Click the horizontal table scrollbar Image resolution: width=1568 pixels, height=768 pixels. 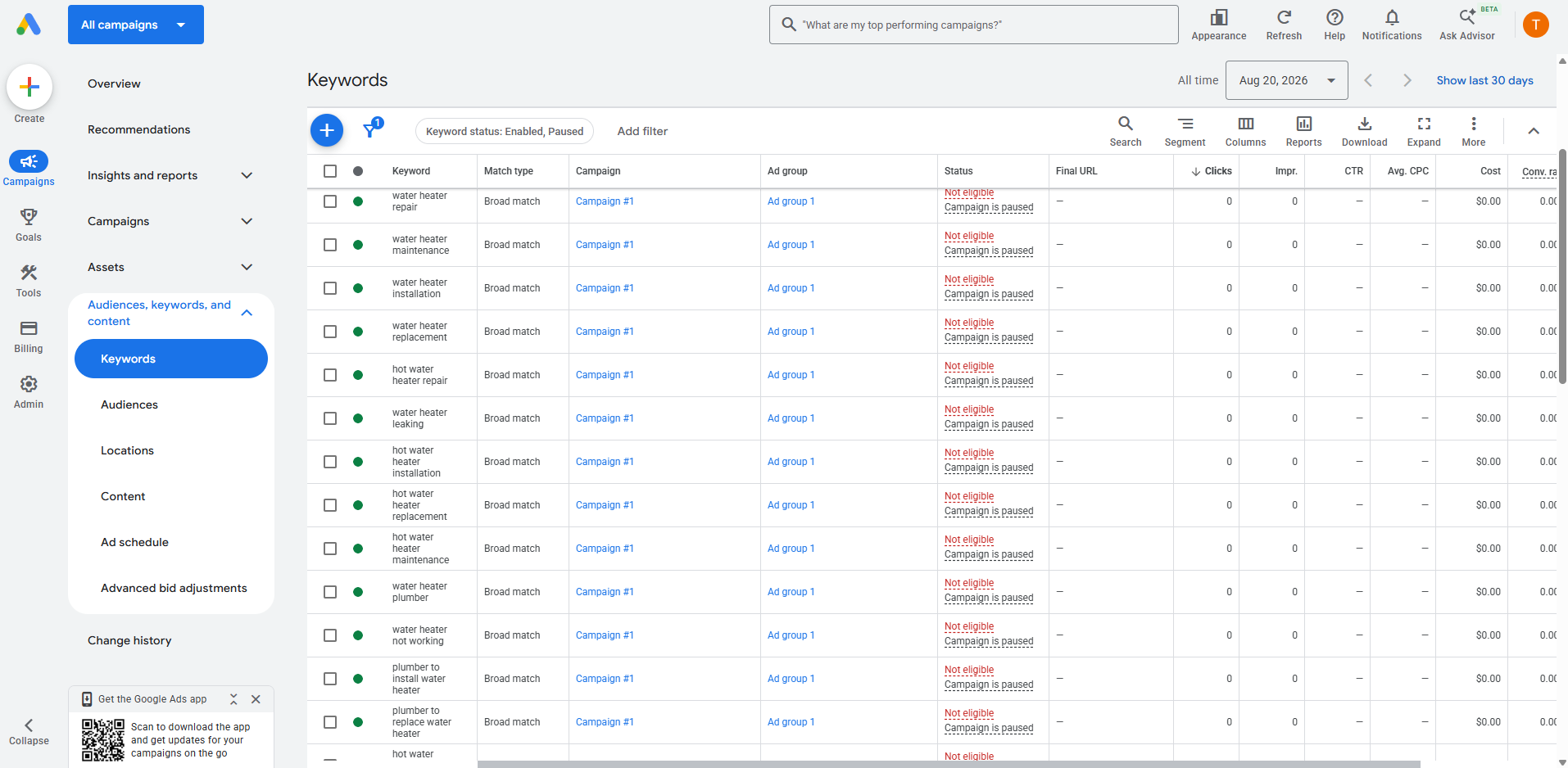(x=949, y=764)
